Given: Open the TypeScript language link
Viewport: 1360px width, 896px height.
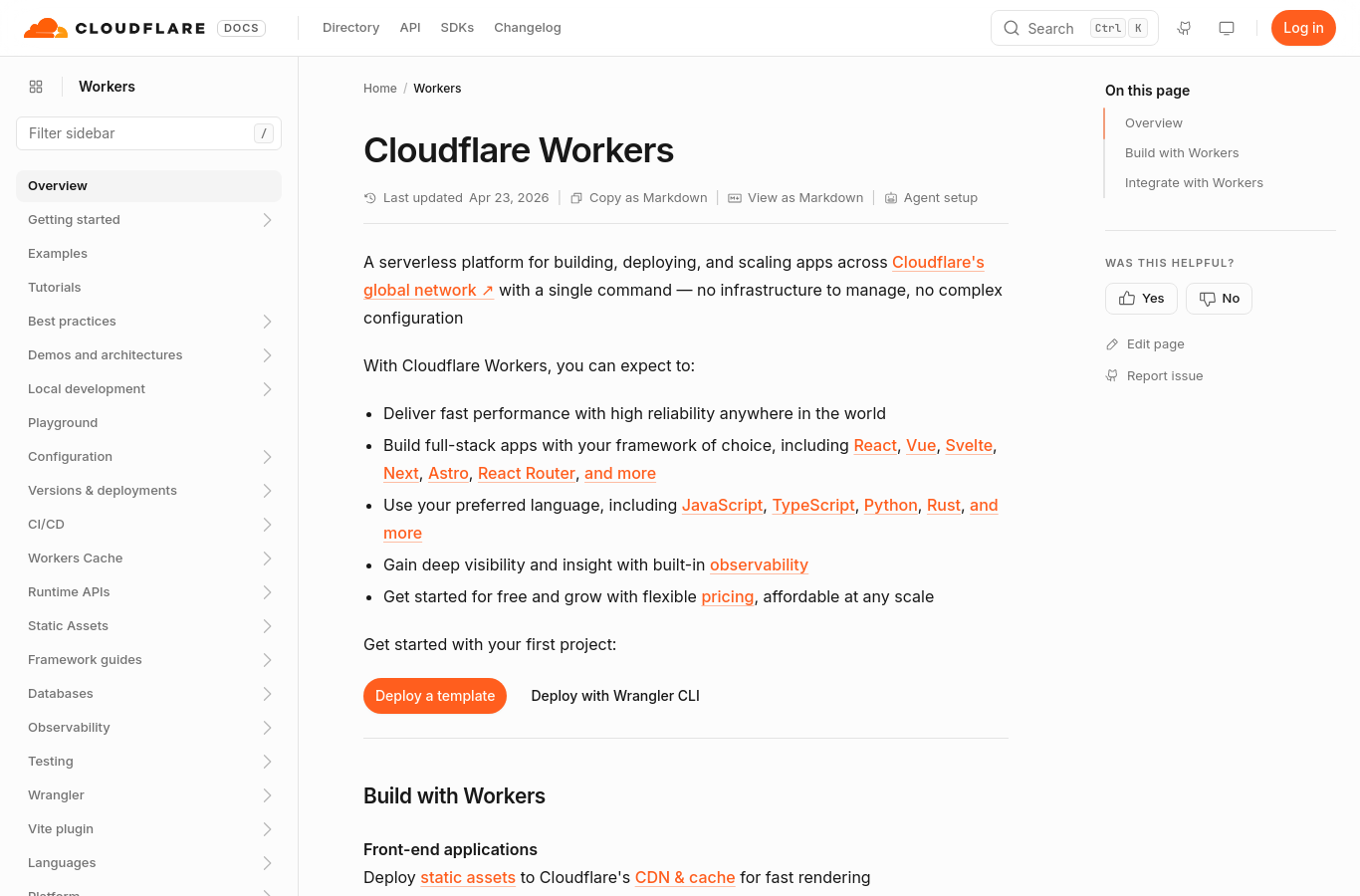Looking at the screenshot, I should [813, 506].
